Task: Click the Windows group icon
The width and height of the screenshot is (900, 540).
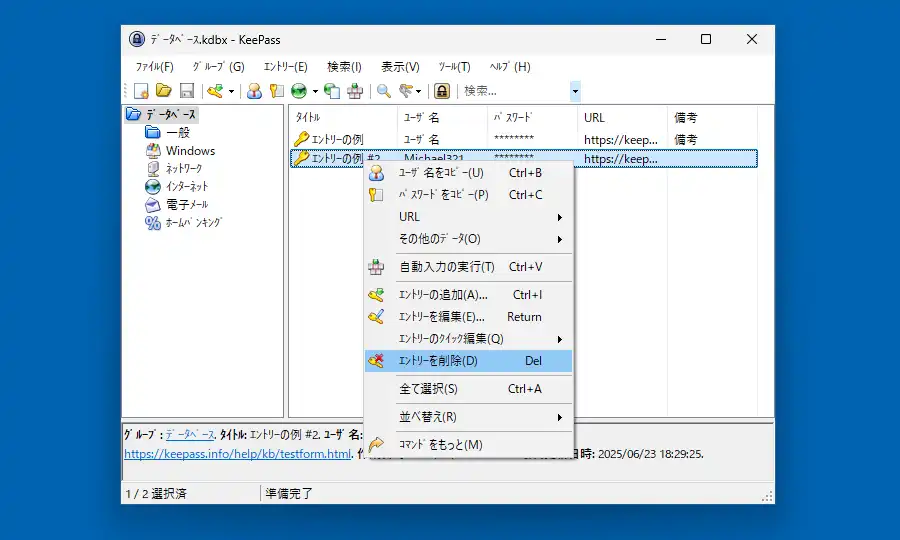Action: 153,150
